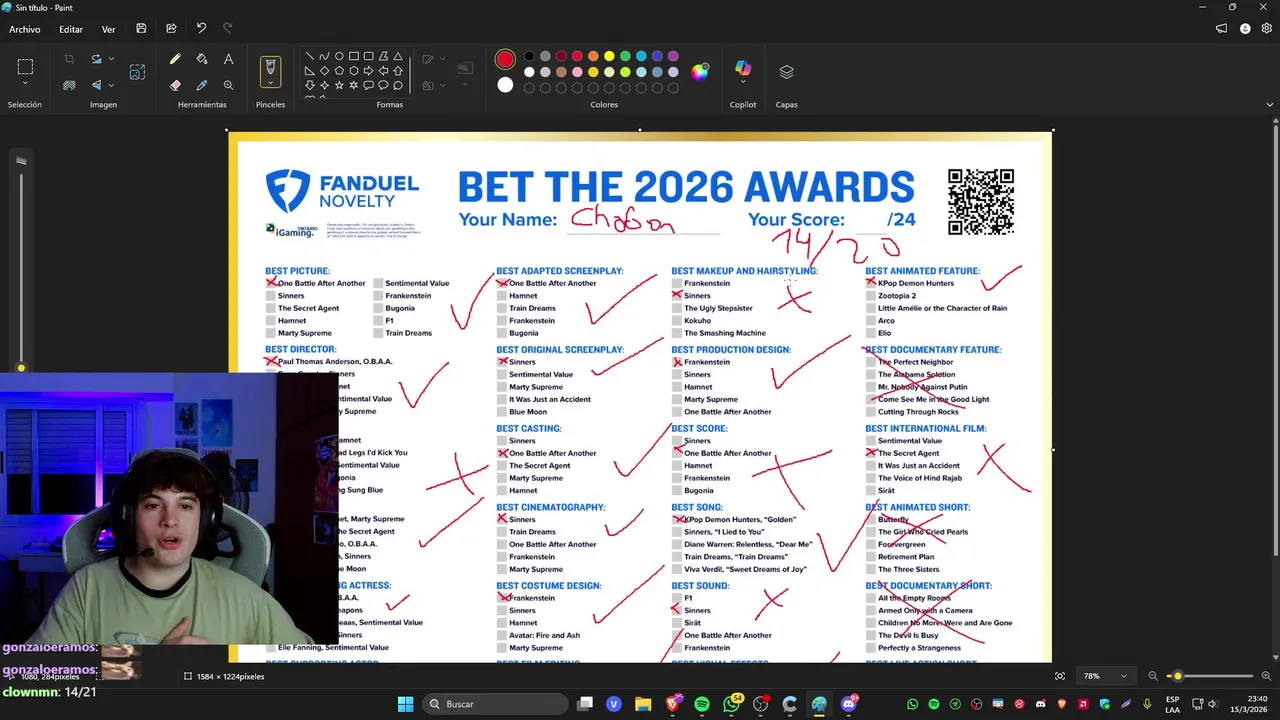Open the Layers (Capas) panel
Screen dimensions: 1280x720
[x=786, y=72]
